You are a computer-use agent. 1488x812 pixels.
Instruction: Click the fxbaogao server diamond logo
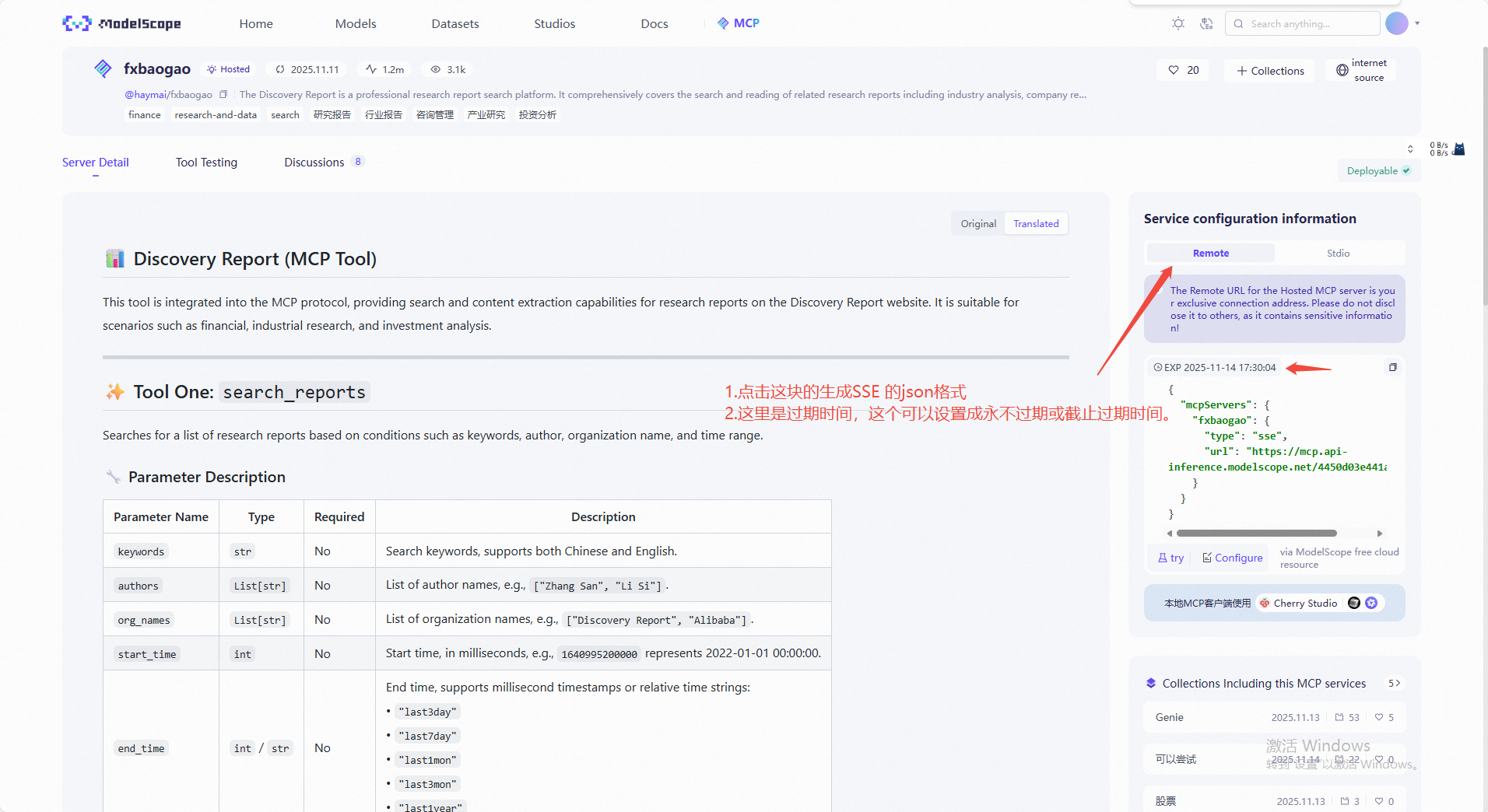pyautogui.click(x=103, y=68)
